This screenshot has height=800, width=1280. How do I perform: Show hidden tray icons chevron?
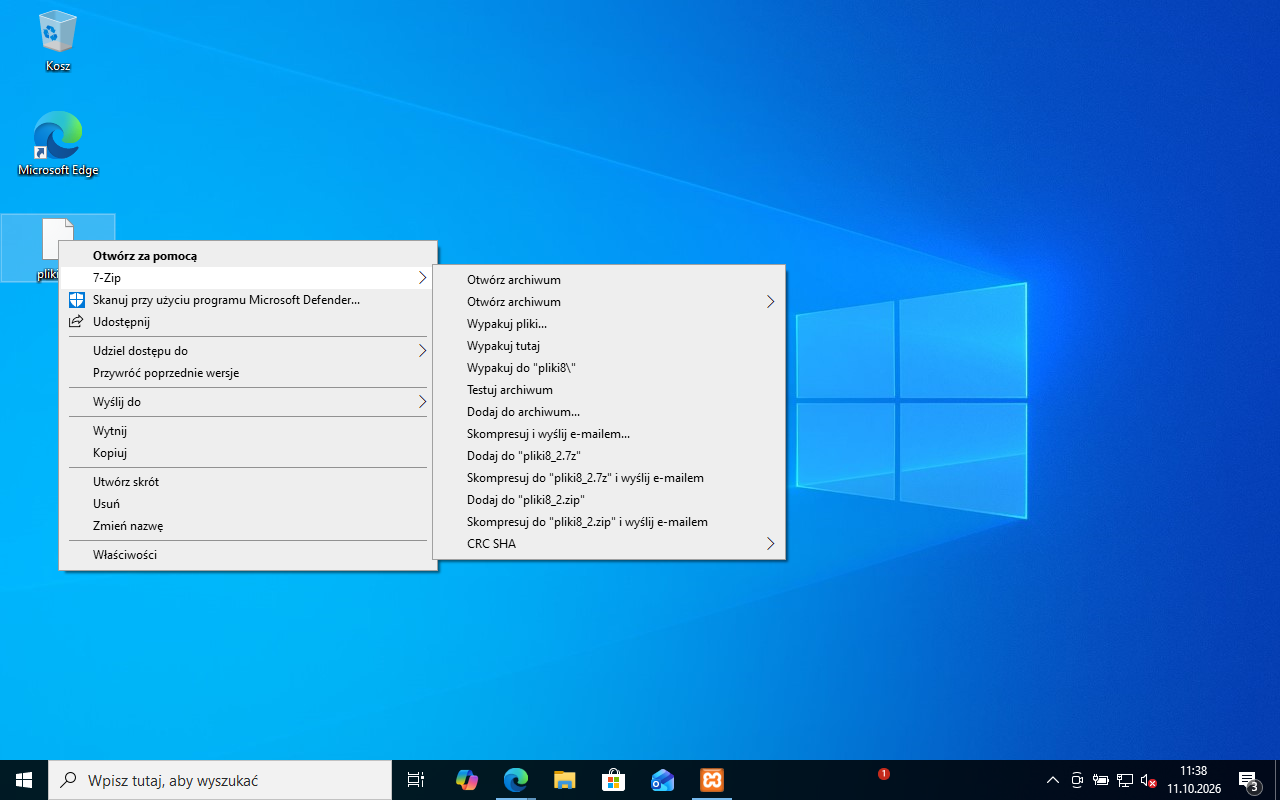(x=1052, y=780)
